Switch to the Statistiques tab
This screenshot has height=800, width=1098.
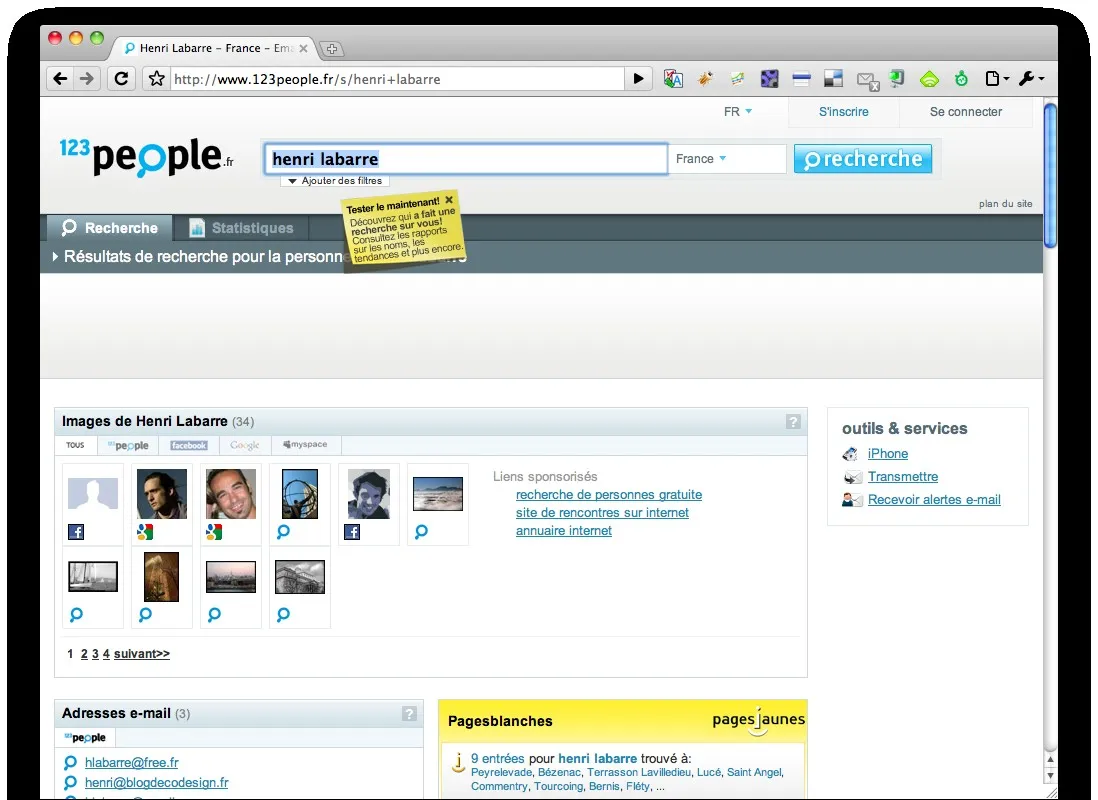point(242,228)
